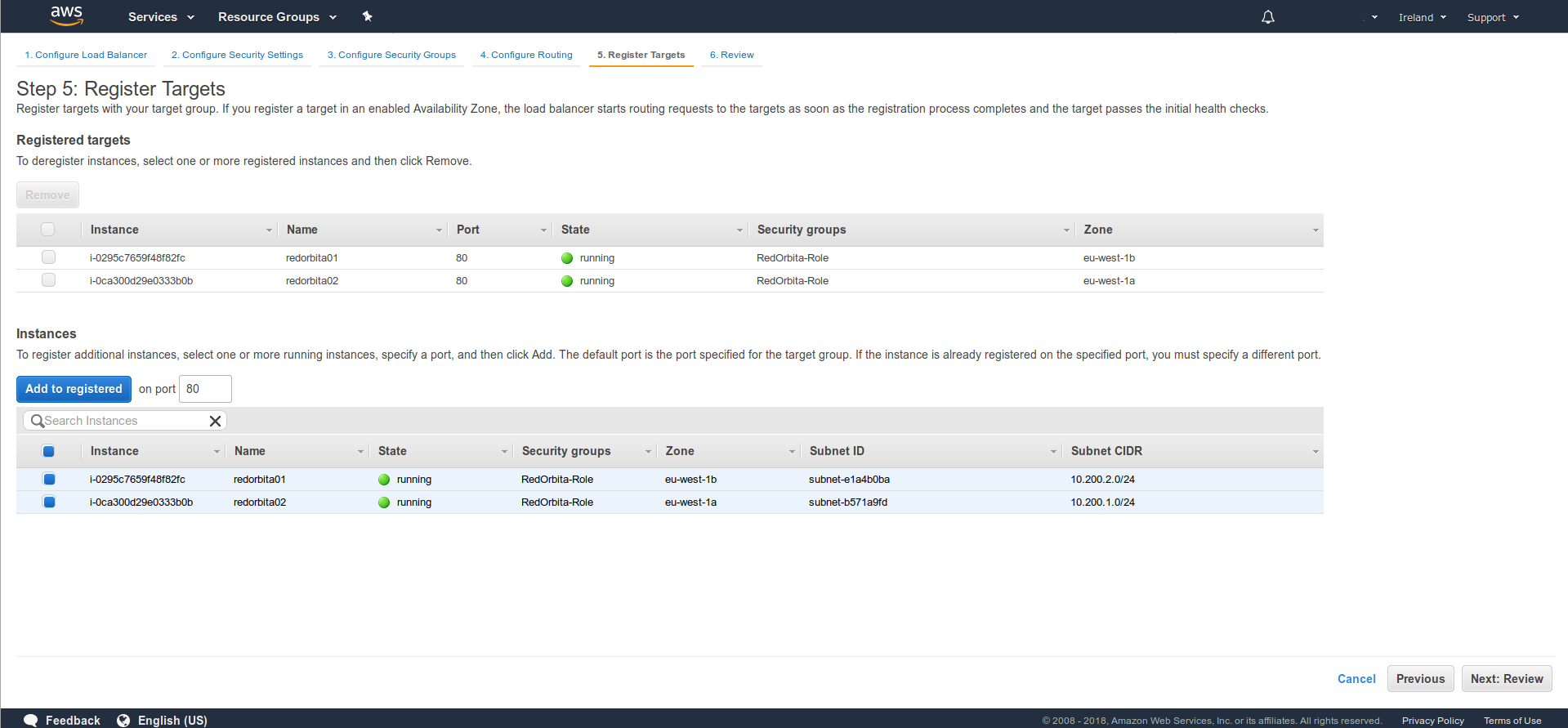Click the globe language icon
Screen dimensions: 1568x728
(x=123, y=720)
